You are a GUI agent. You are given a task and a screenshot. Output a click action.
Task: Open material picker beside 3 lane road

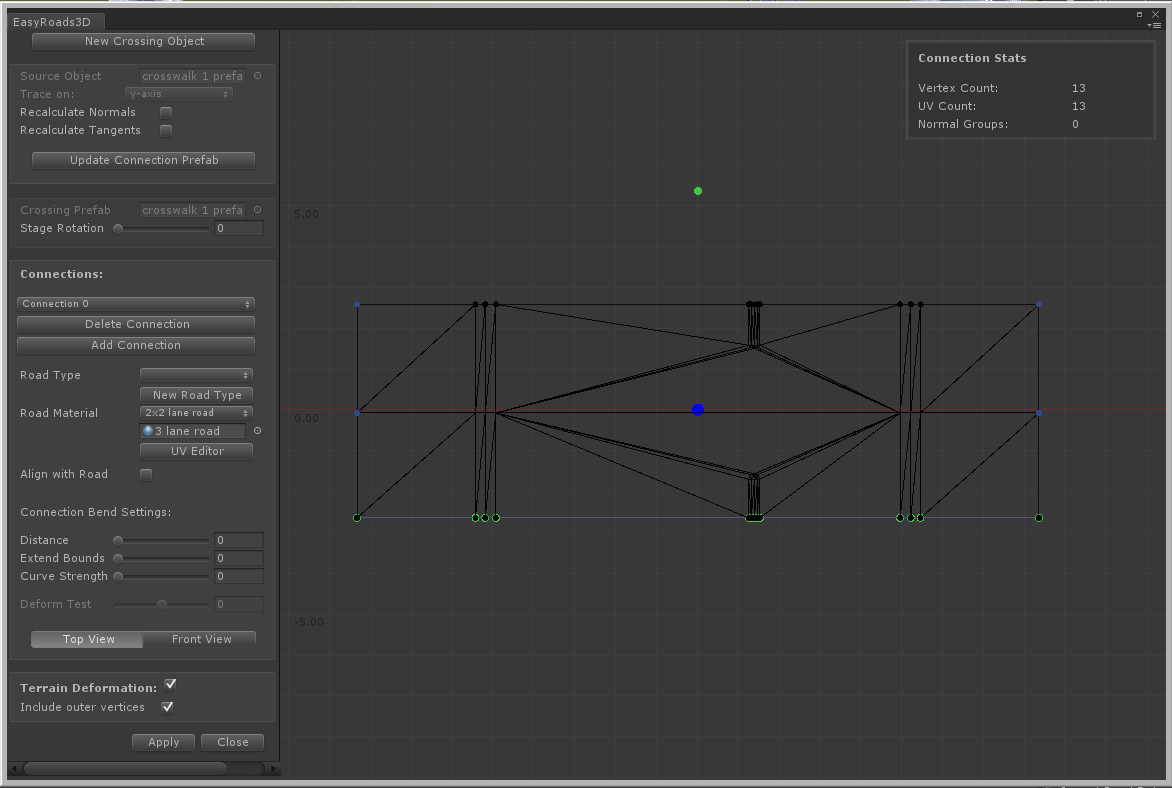point(258,431)
